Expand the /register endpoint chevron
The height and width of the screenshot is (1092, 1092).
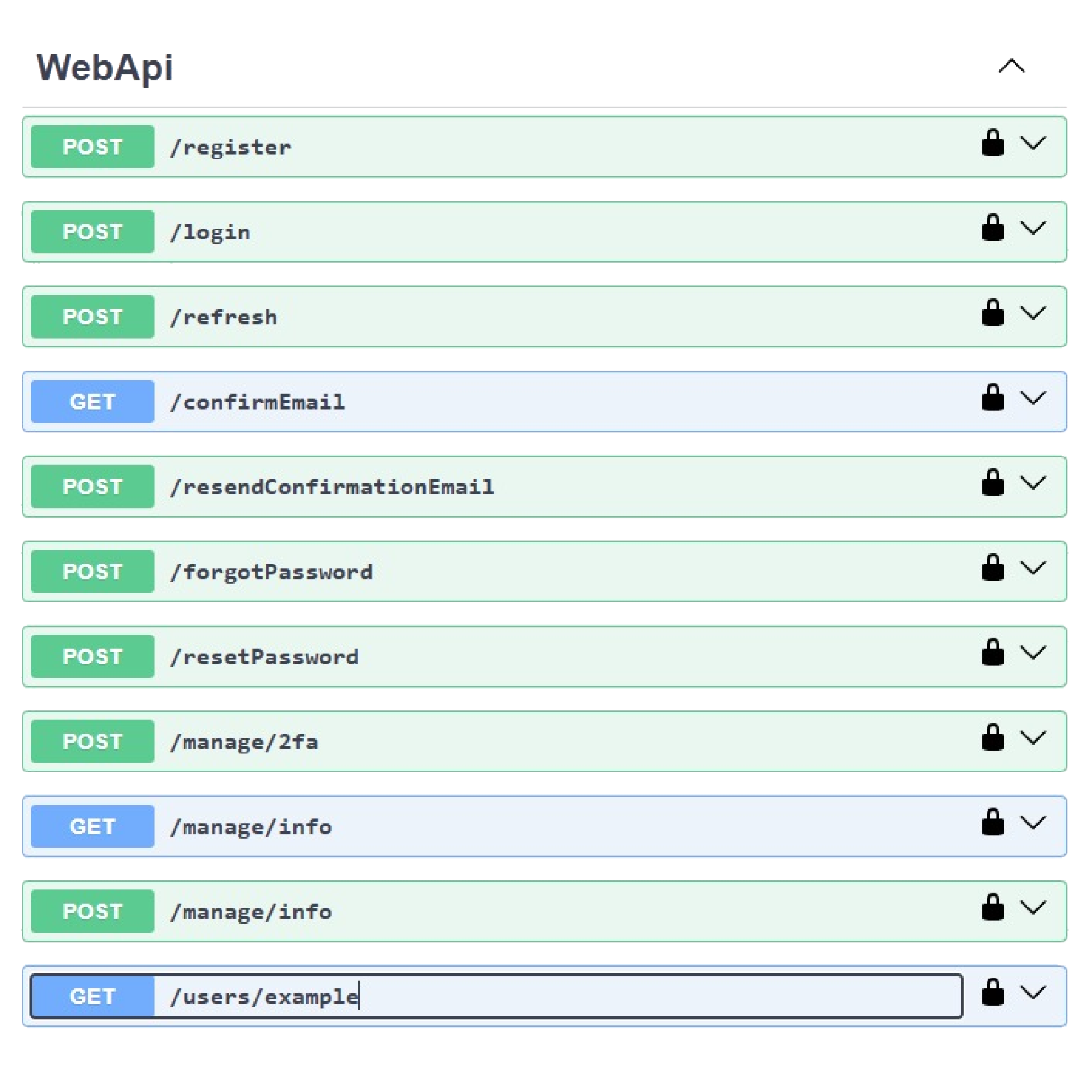click(1032, 143)
